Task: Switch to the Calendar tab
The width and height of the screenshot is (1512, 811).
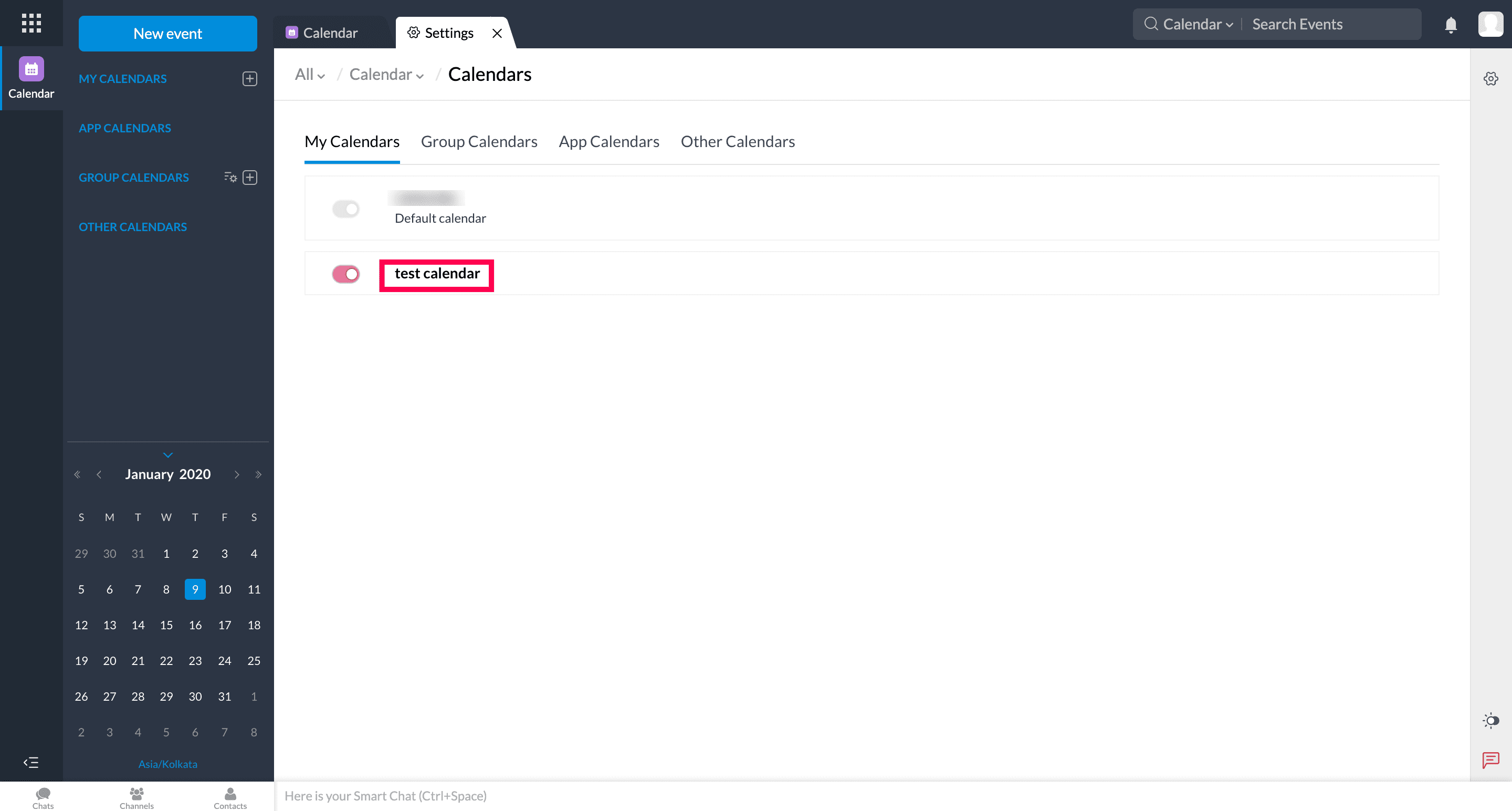Action: (330, 33)
